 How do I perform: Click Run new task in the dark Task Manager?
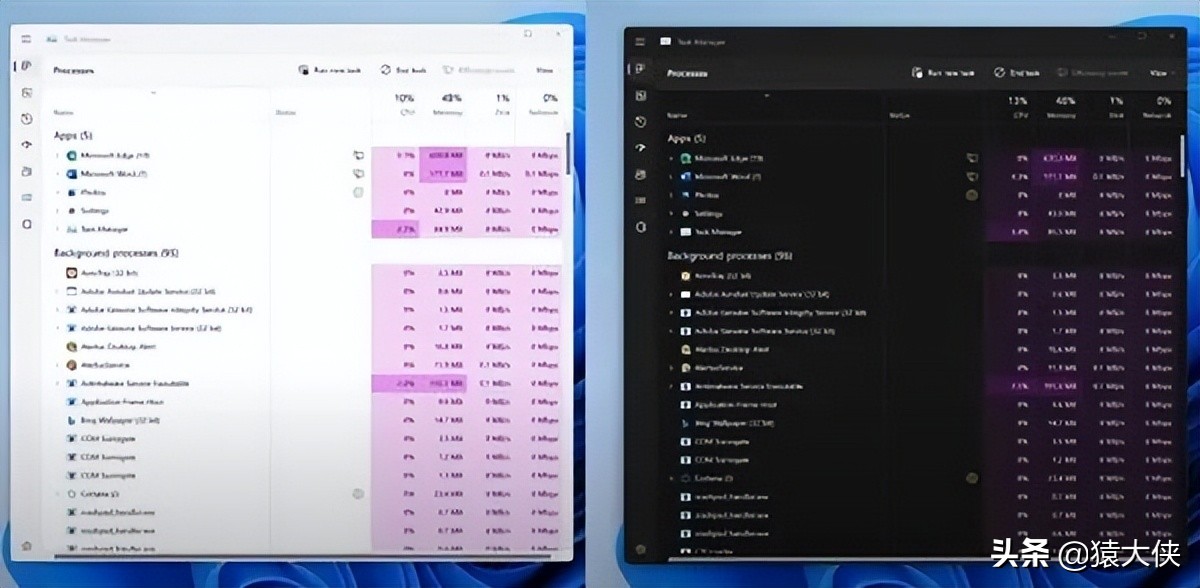(942, 73)
